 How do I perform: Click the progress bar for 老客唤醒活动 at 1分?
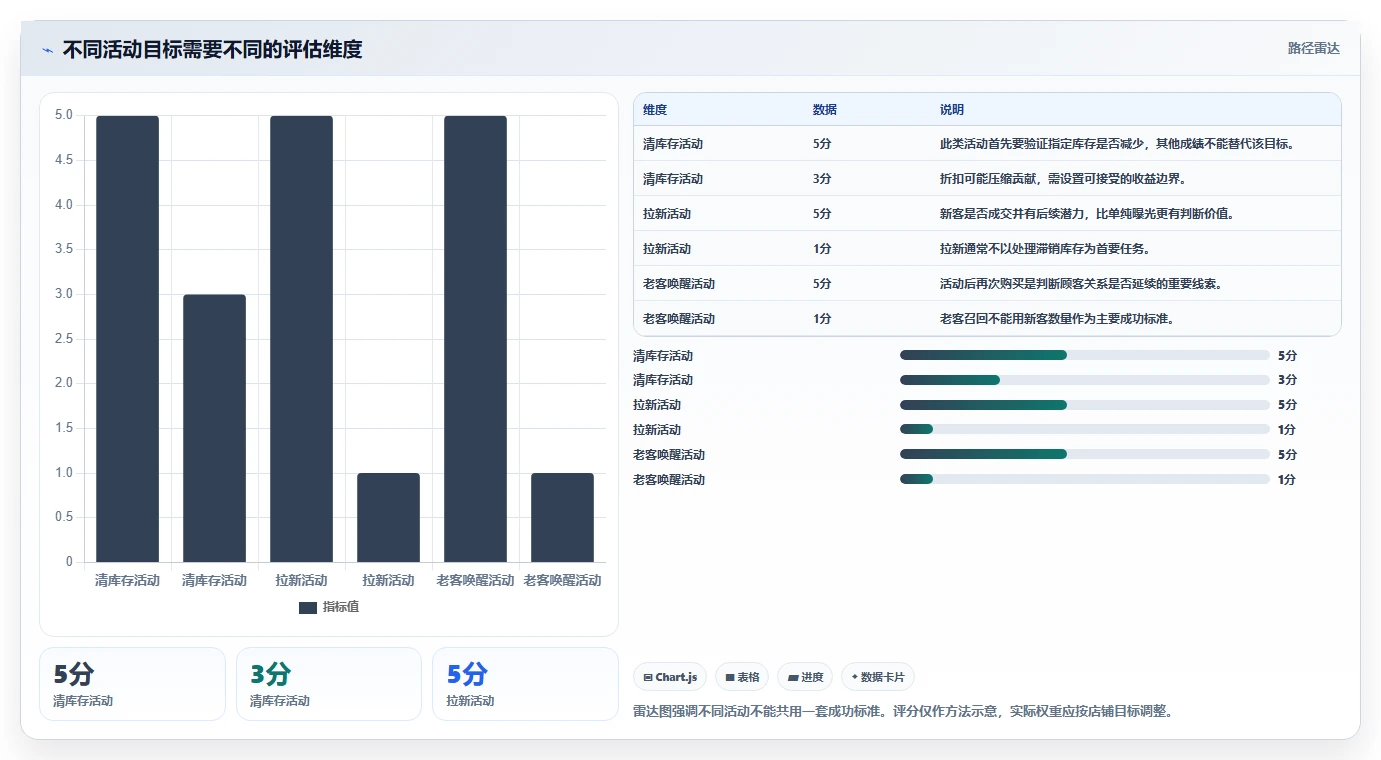pos(1085,479)
